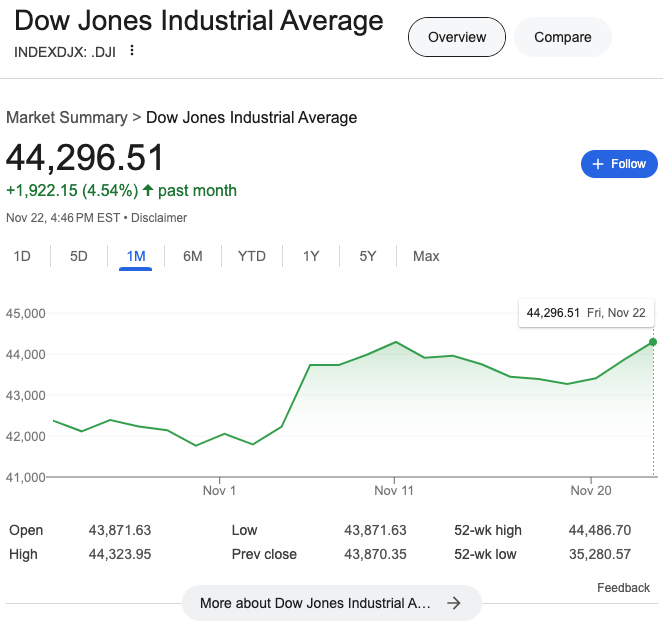Open the Disclaimer link

click(159, 218)
